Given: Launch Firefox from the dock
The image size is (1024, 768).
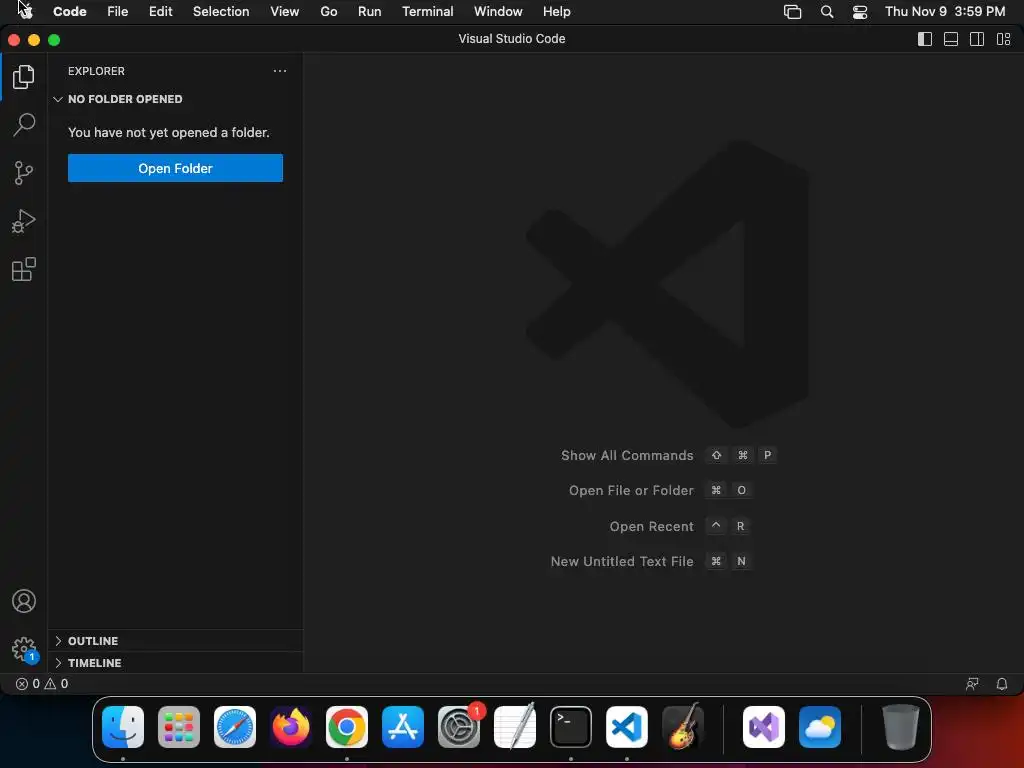Looking at the screenshot, I should point(291,727).
